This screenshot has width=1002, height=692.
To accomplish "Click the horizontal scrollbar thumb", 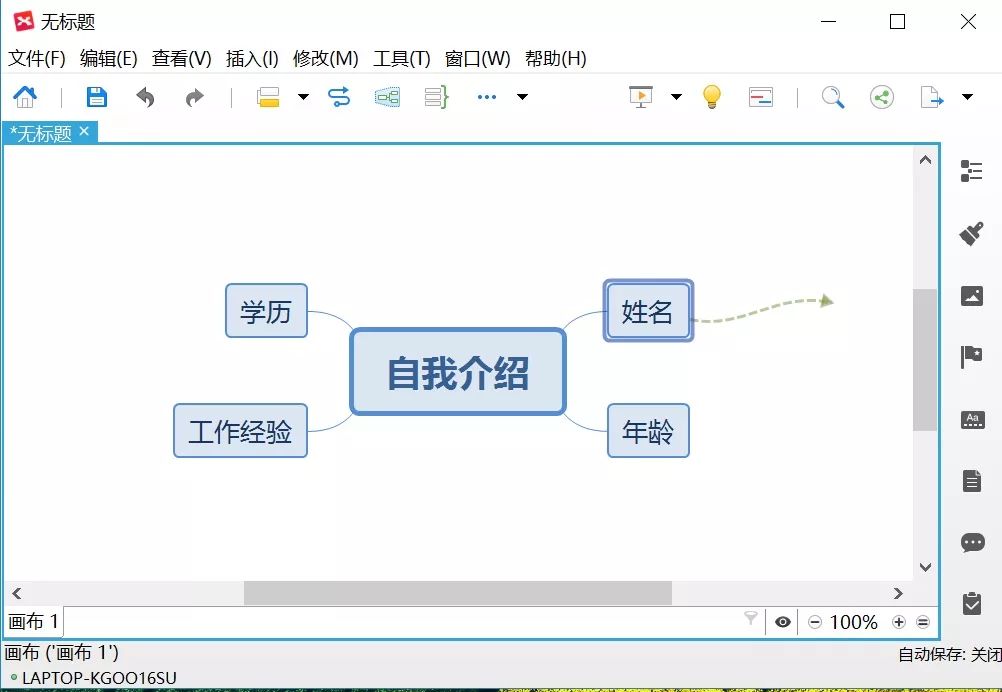I will point(458,593).
